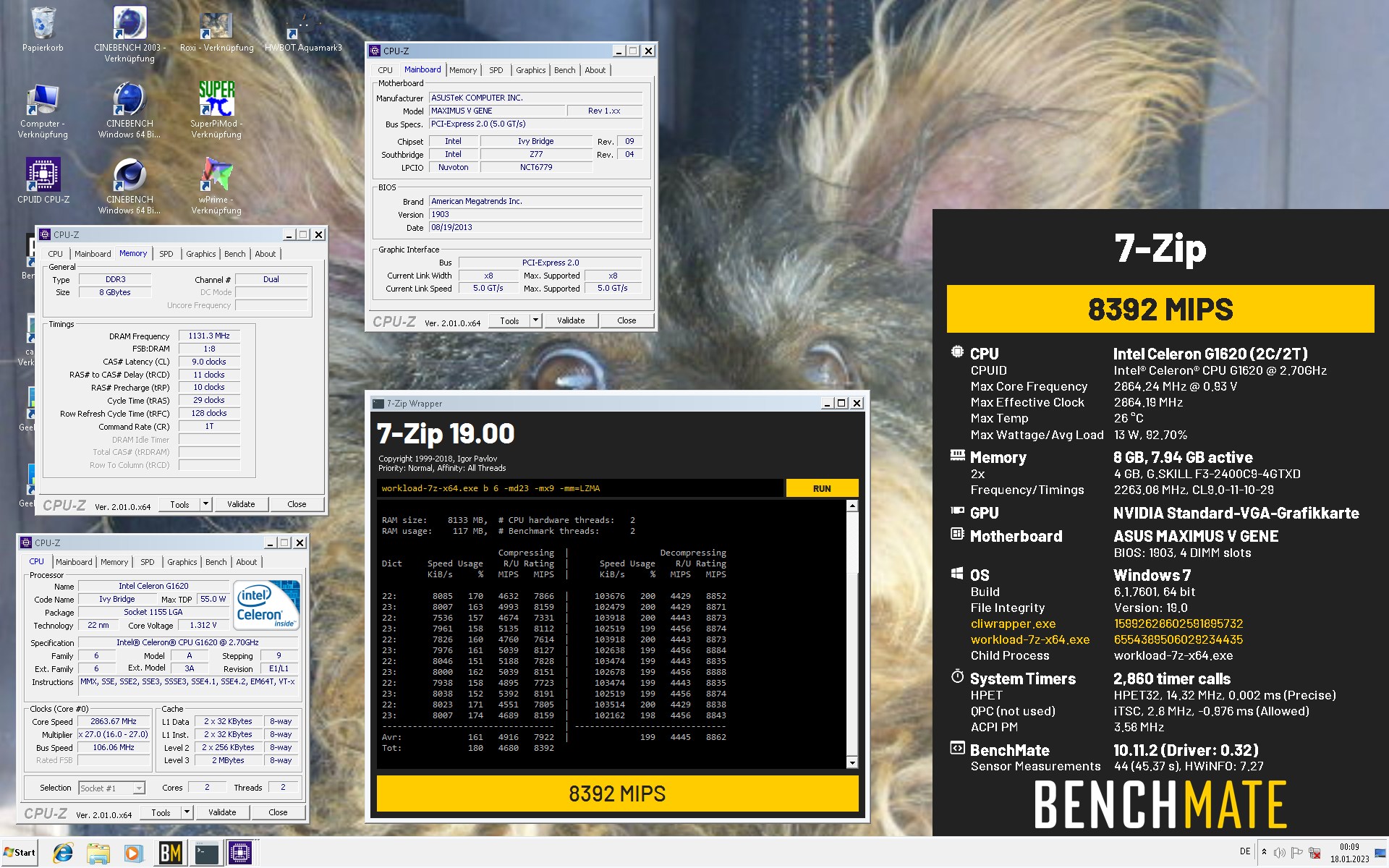
Task: Open Bench tab in Mainboard CPU-Z window
Action: [564, 70]
